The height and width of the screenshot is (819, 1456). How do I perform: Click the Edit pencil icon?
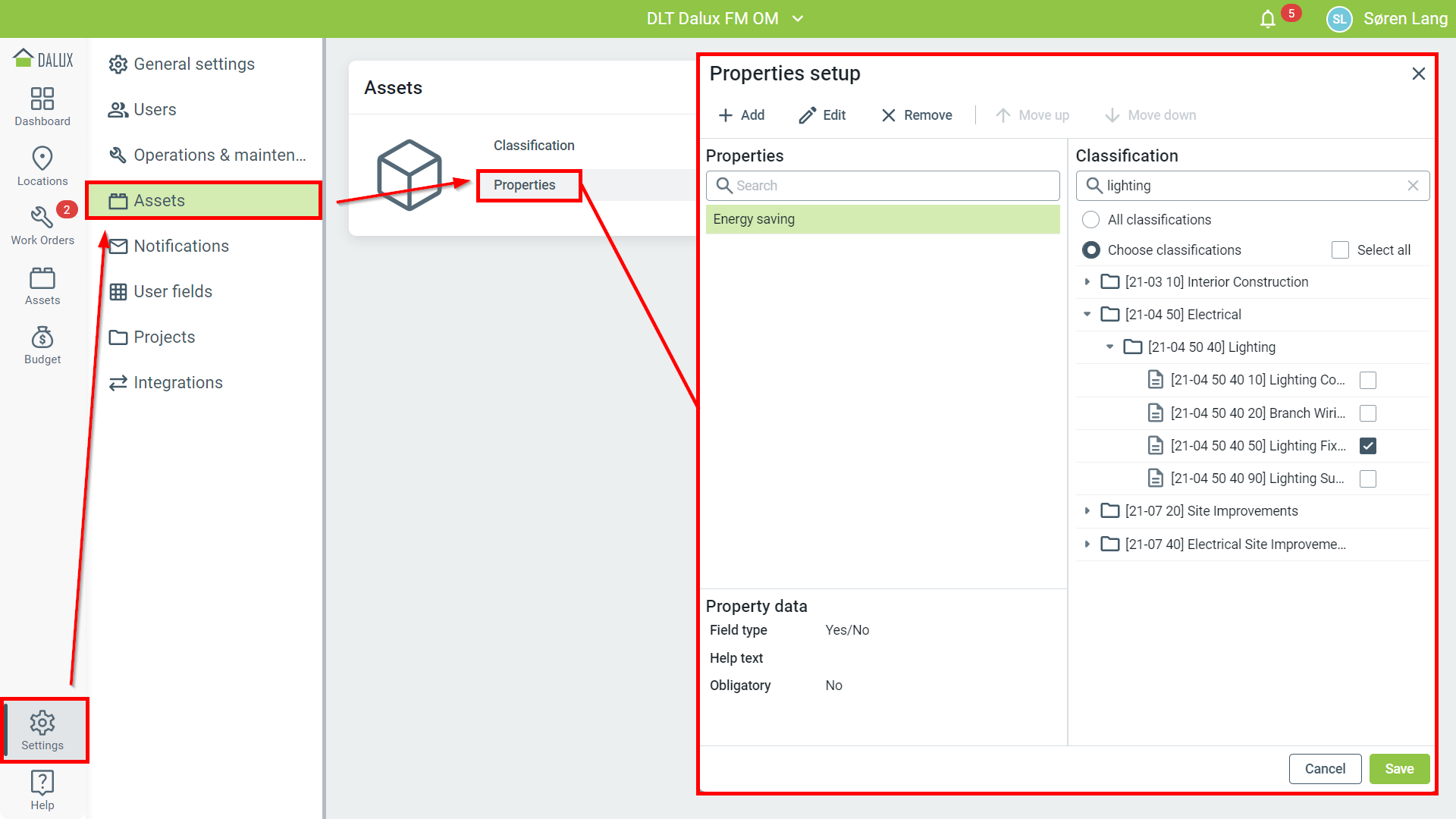(808, 115)
